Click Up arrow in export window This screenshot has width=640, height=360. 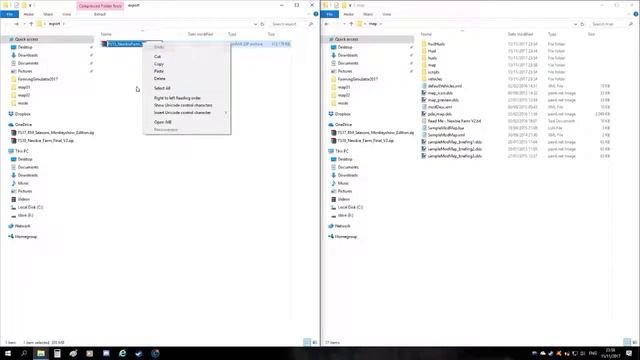pos(31,24)
